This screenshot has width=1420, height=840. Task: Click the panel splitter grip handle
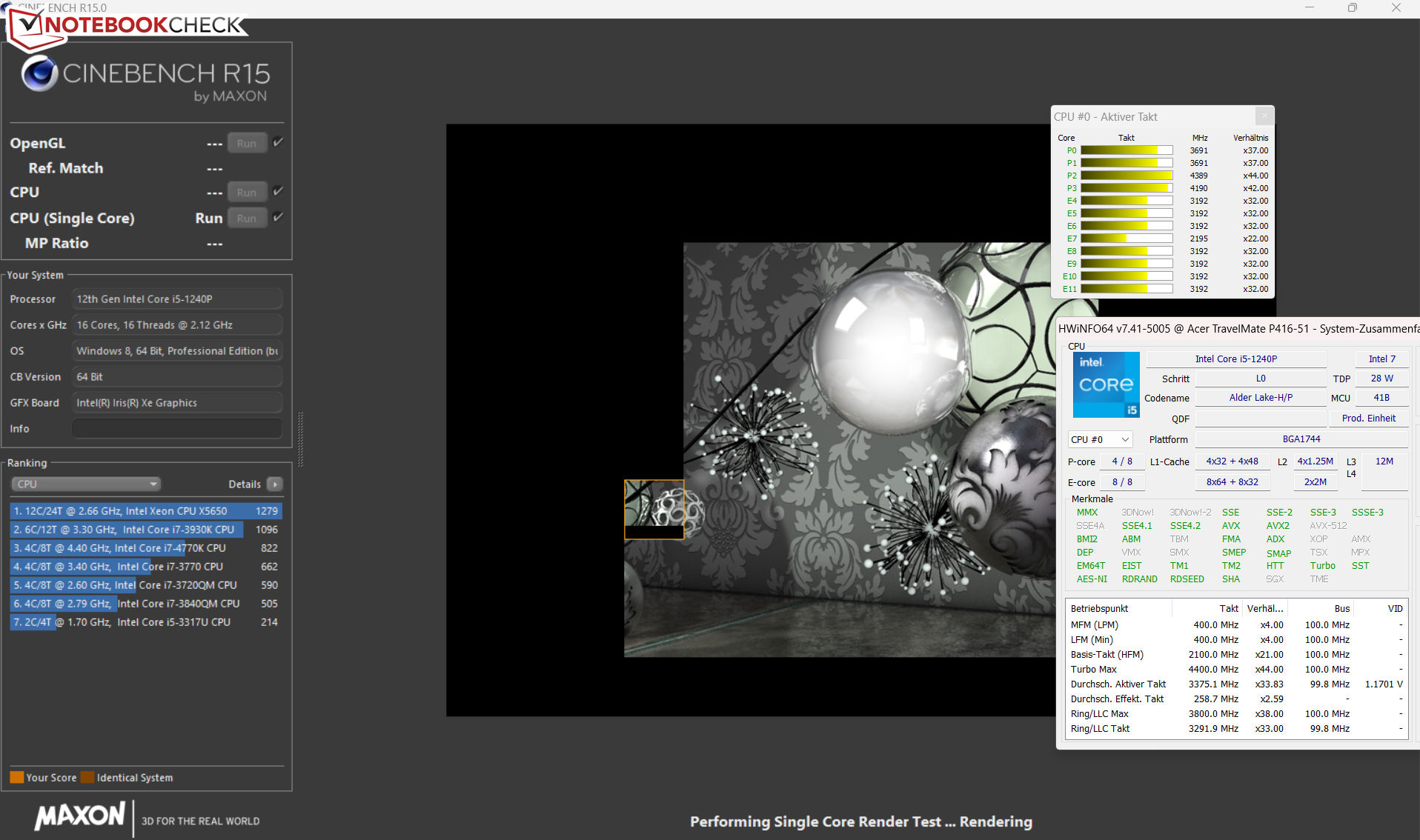pos(300,439)
